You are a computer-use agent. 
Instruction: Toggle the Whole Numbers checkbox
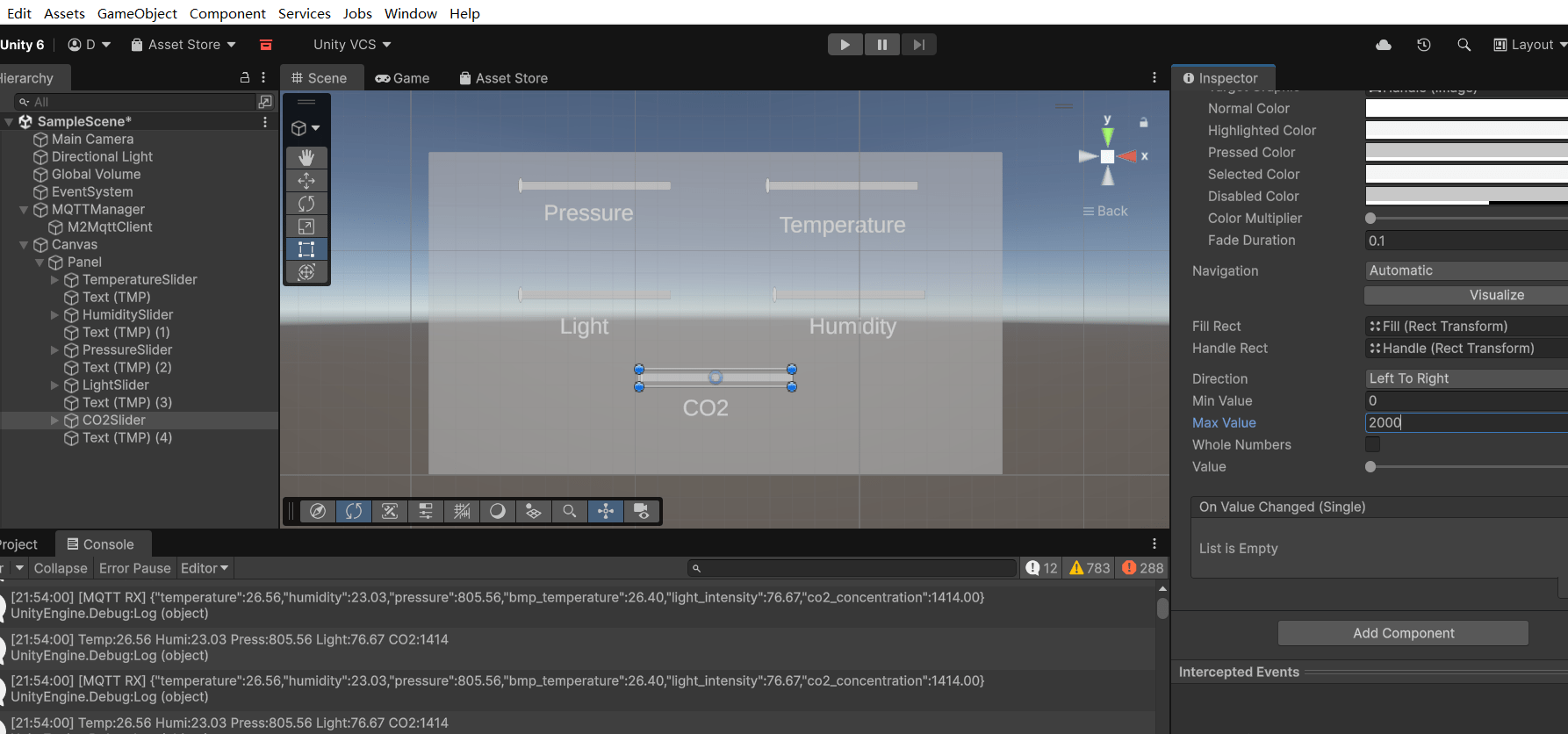click(x=1373, y=444)
